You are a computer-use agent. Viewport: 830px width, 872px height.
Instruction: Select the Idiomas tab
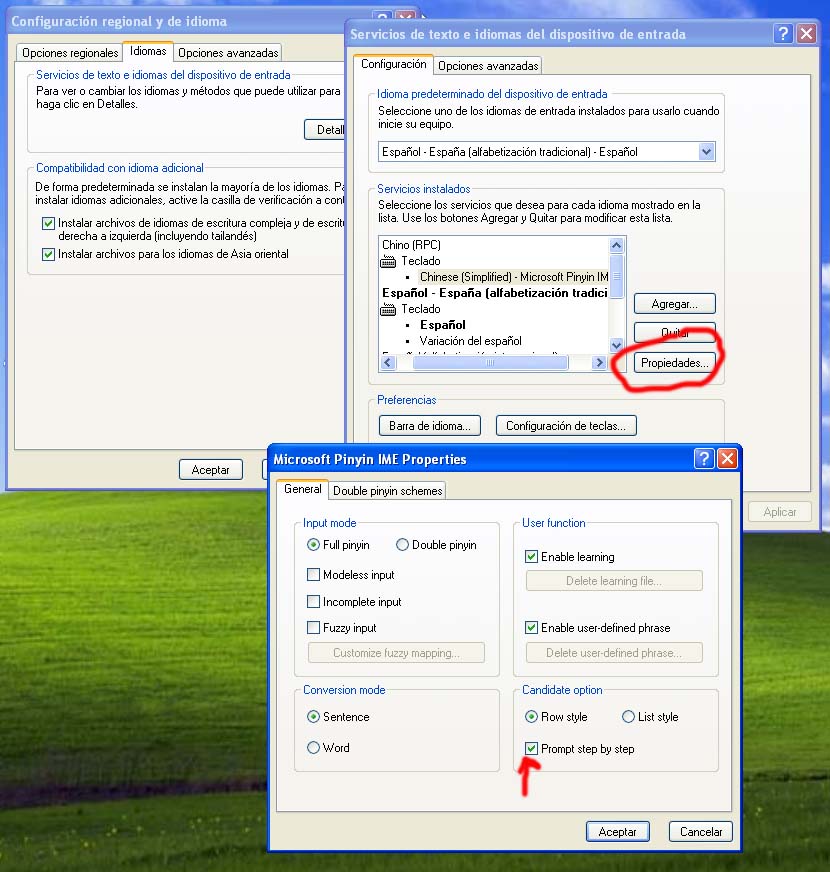tap(148, 51)
